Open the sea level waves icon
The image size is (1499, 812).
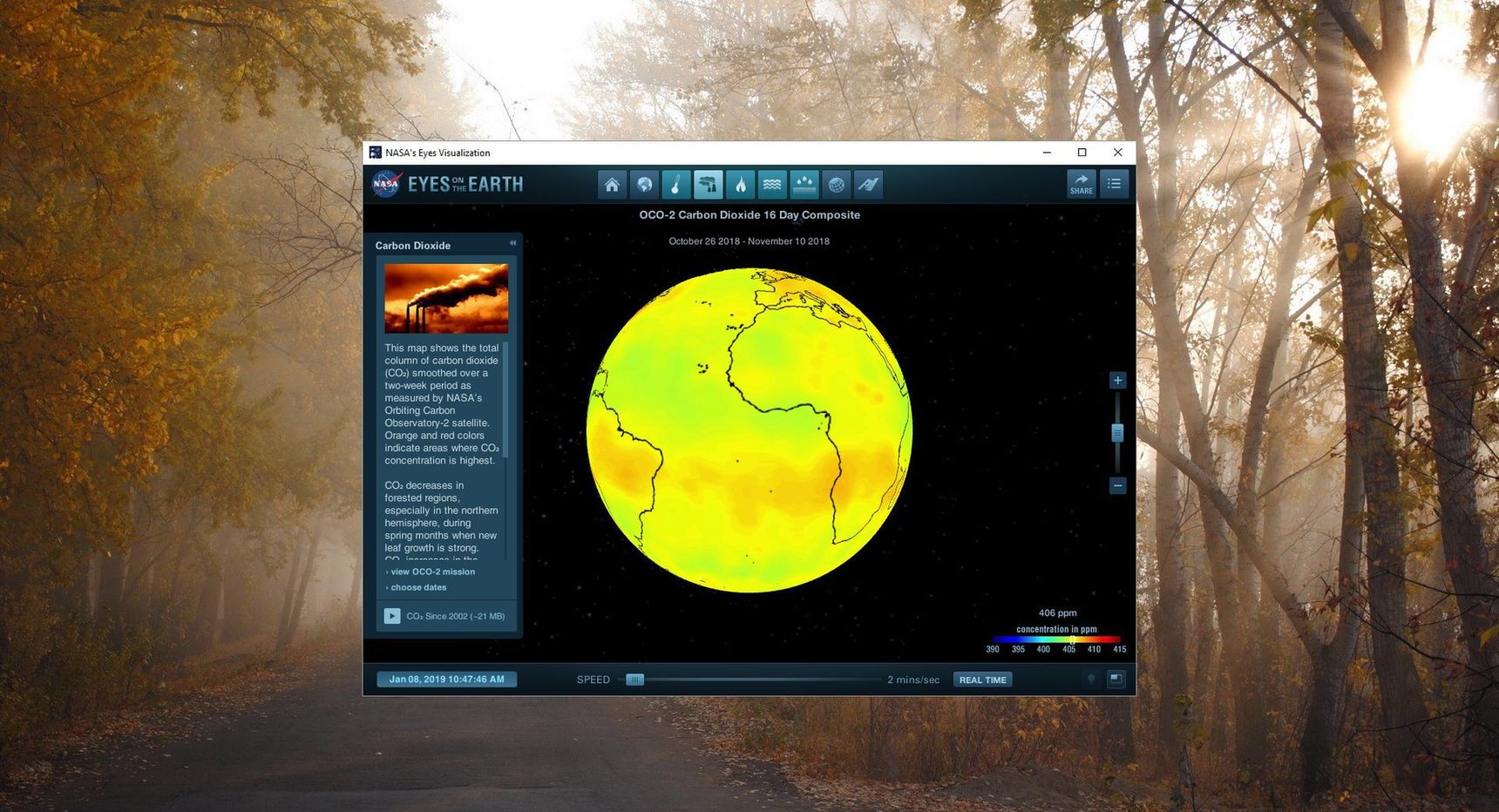772,184
